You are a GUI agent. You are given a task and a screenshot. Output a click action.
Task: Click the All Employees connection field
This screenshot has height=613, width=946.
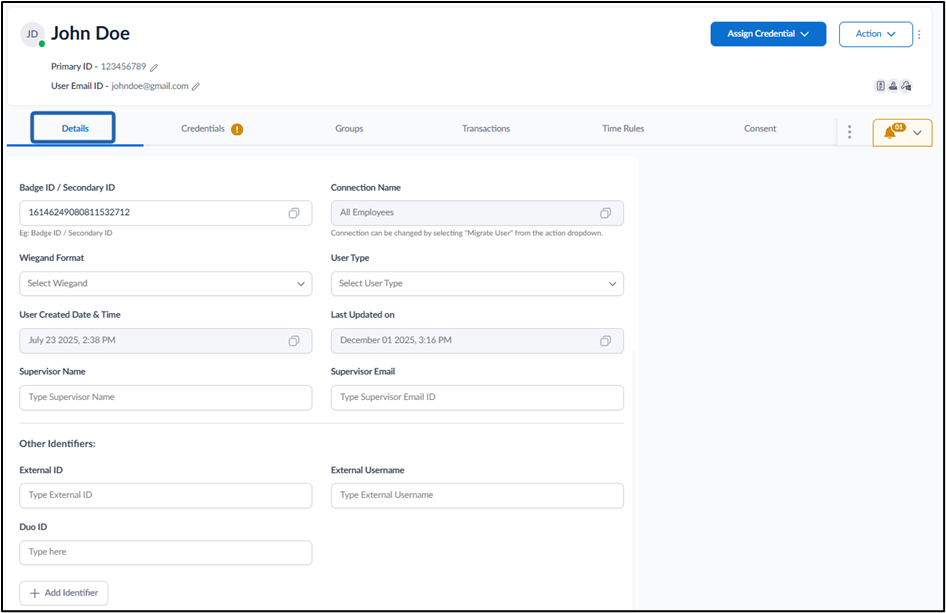pos(477,213)
